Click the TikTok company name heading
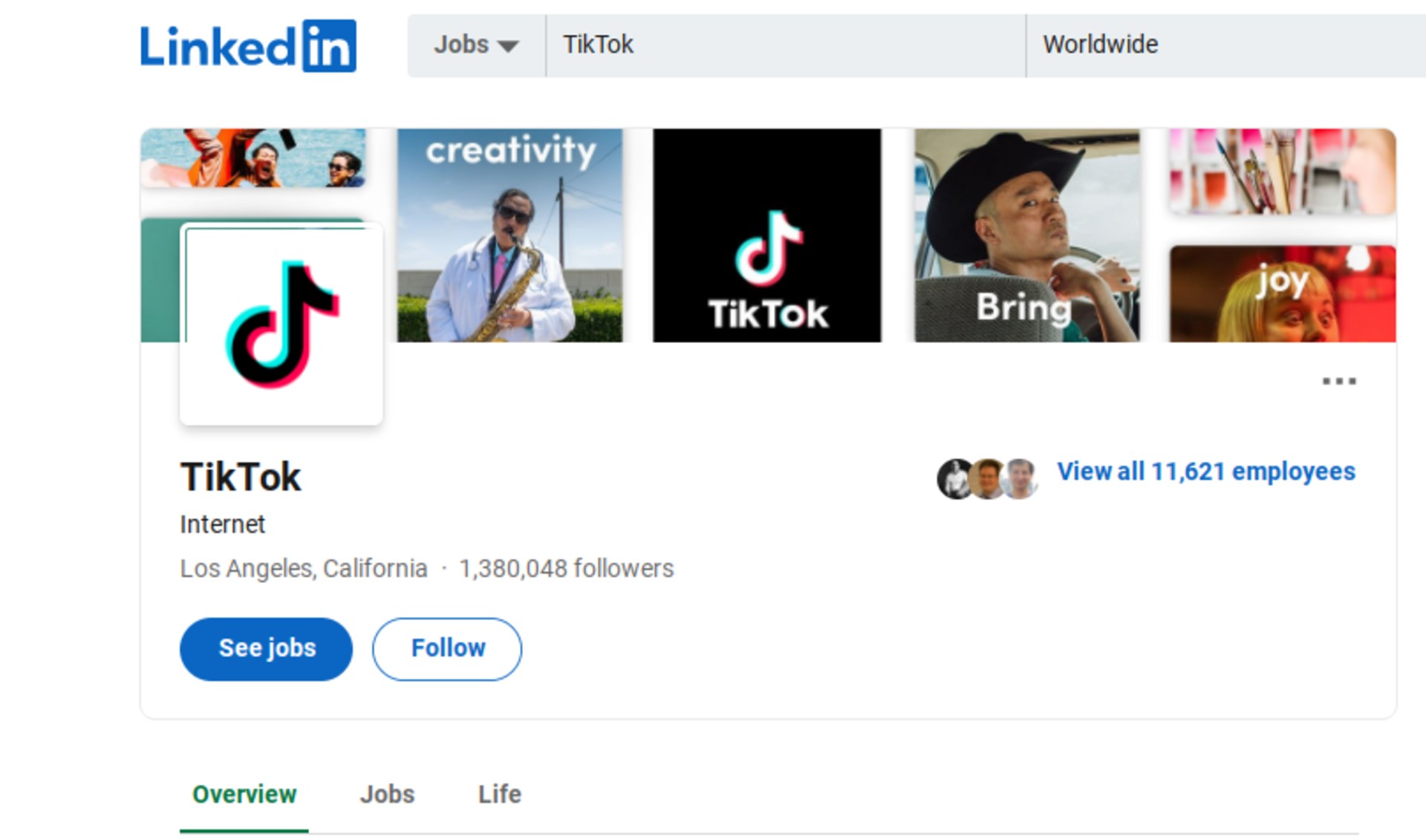The width and height of the screenshot is (1426, 840). (241, 477)
